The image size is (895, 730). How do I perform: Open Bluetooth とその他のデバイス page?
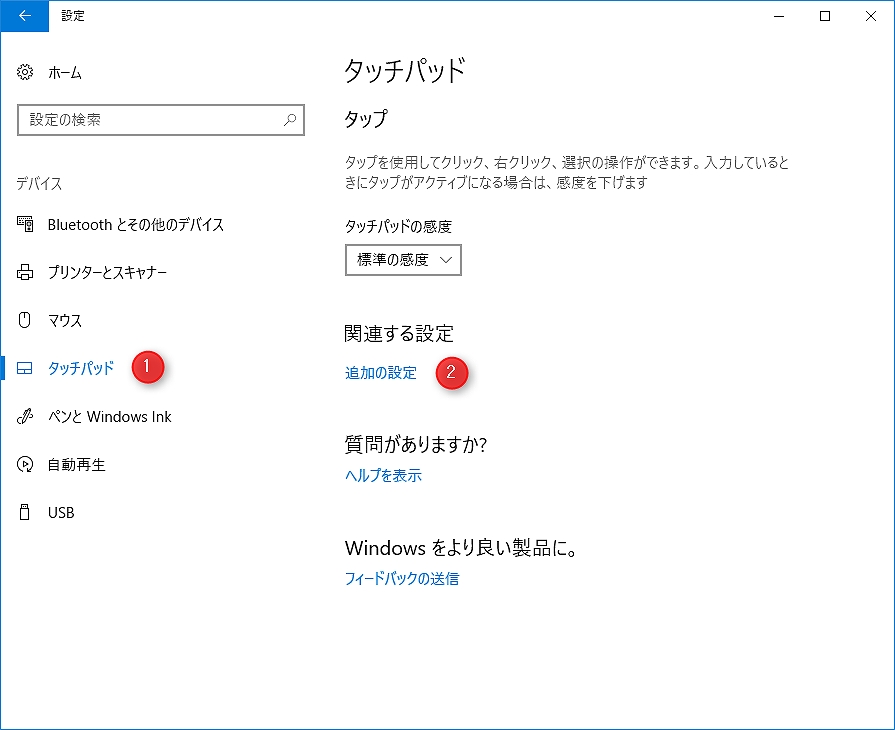(135, 225)
